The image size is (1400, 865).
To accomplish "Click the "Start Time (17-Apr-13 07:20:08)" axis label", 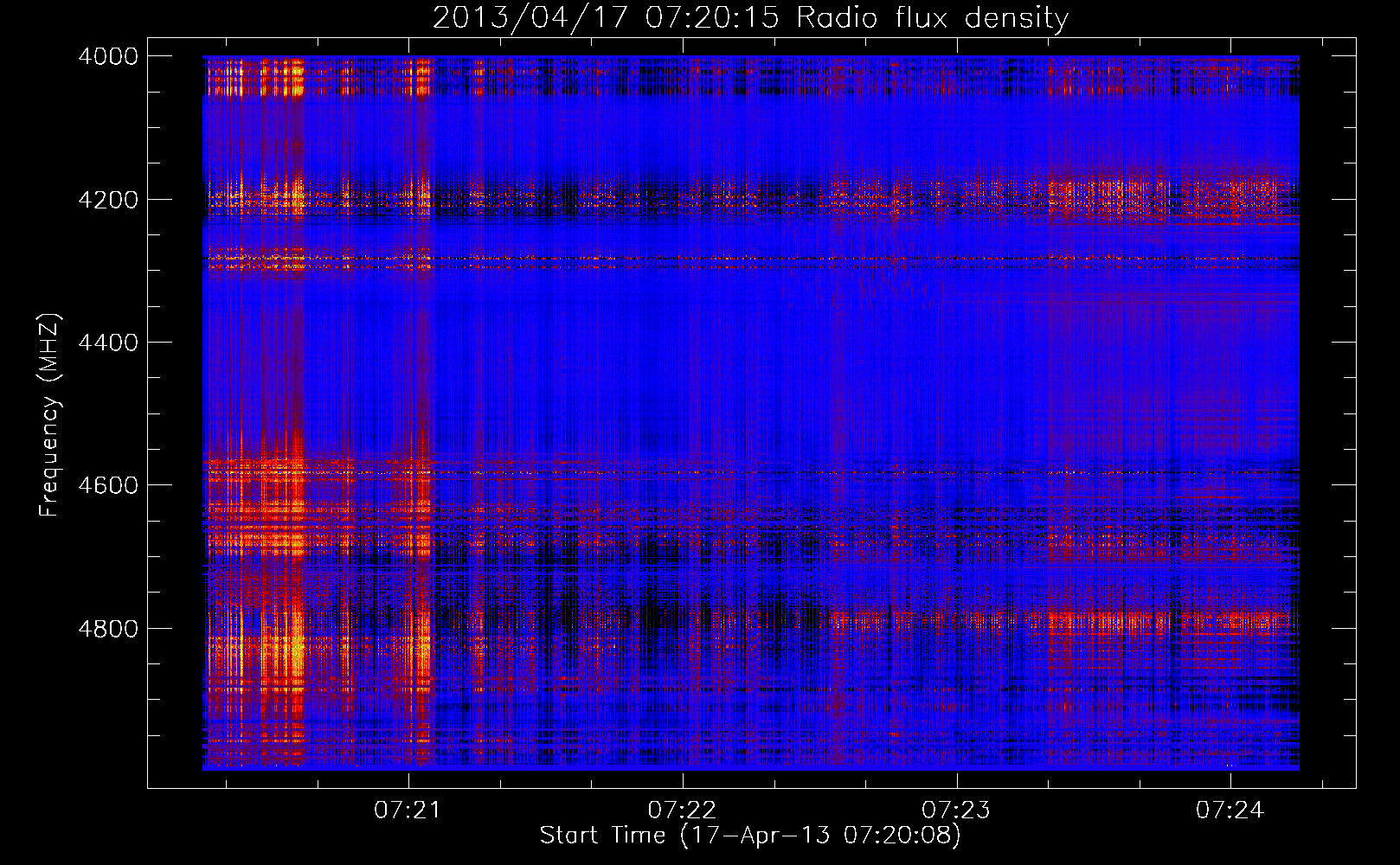I will coord(750,836).
